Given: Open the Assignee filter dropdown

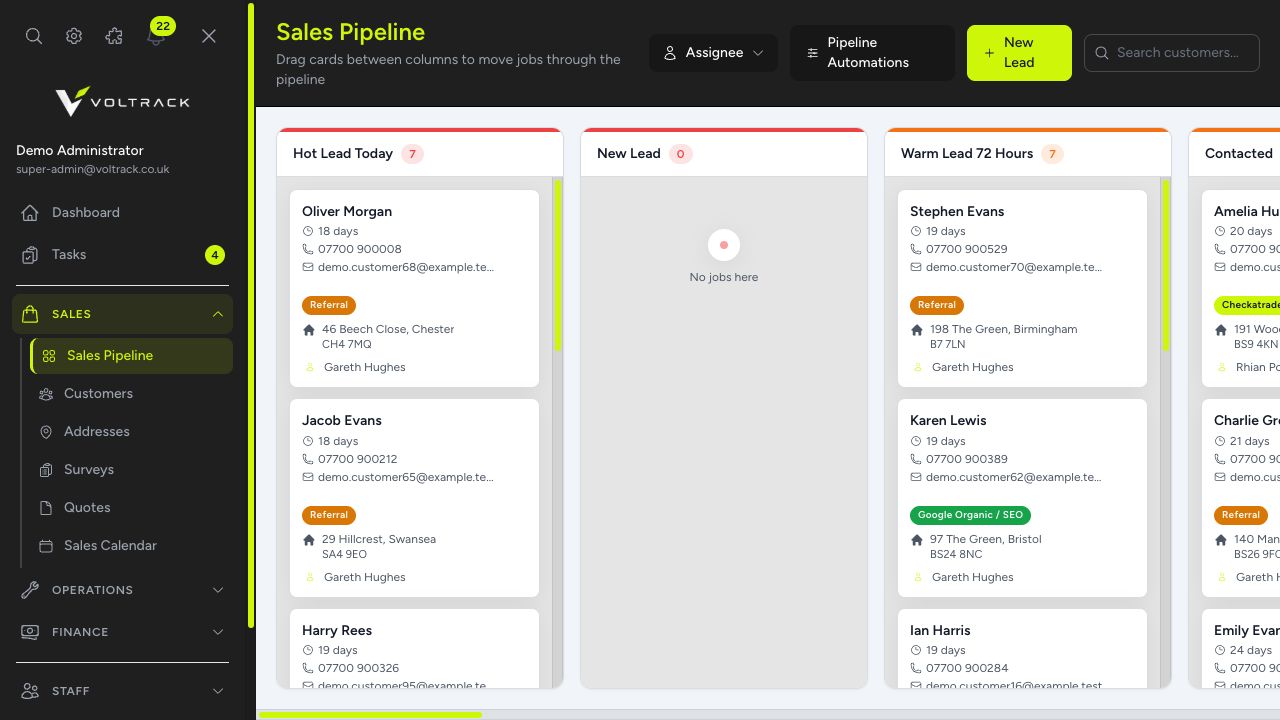Looking at the screenshot, I should tap(714, 53).
